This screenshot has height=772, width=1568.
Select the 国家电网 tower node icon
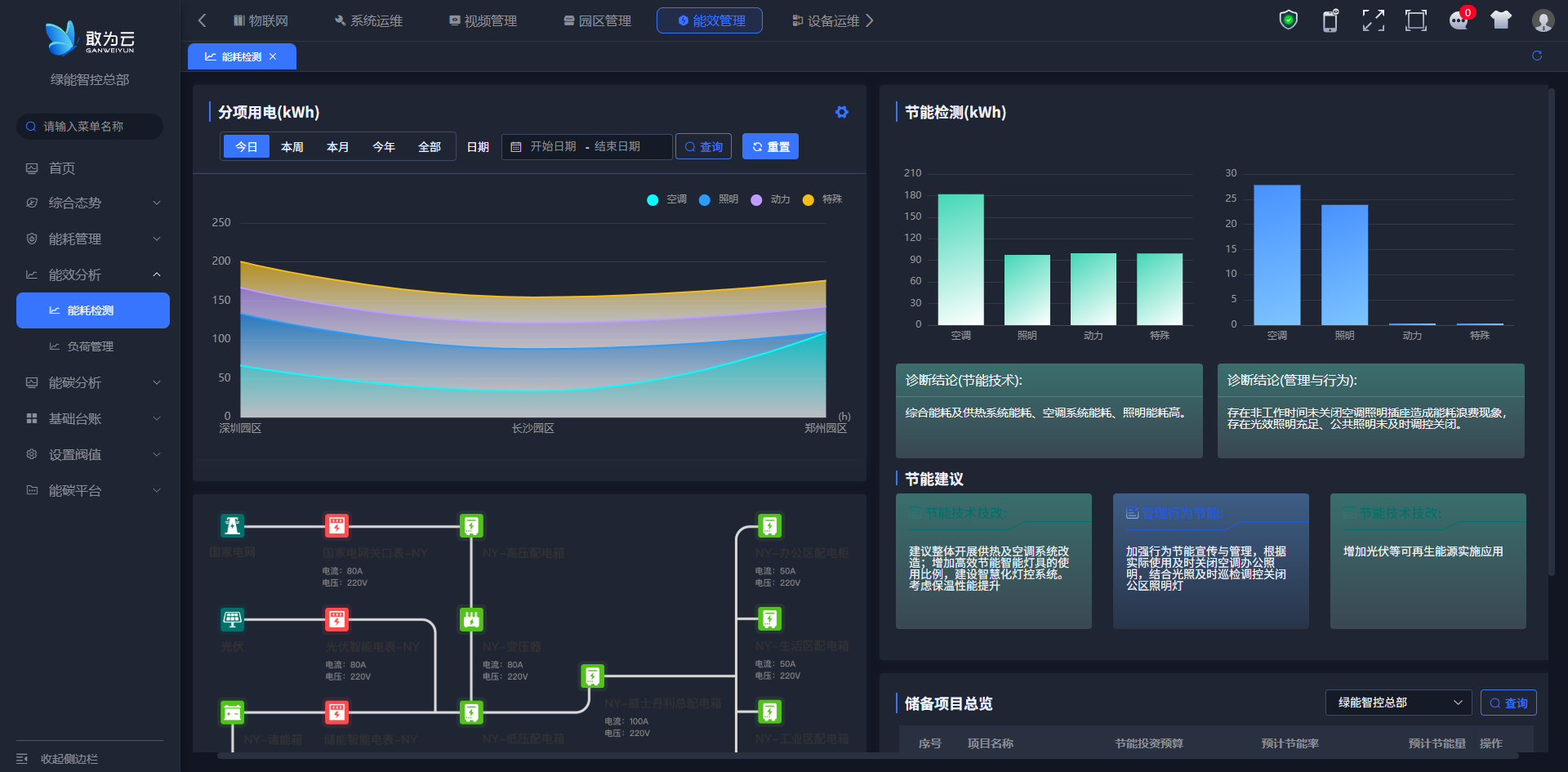(233, 525)
